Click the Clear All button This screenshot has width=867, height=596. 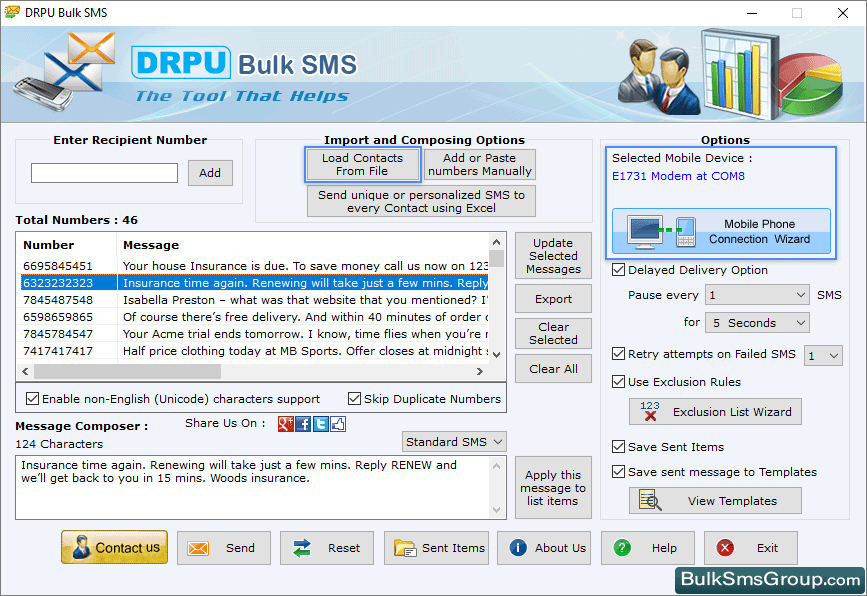tap(553, 369)
